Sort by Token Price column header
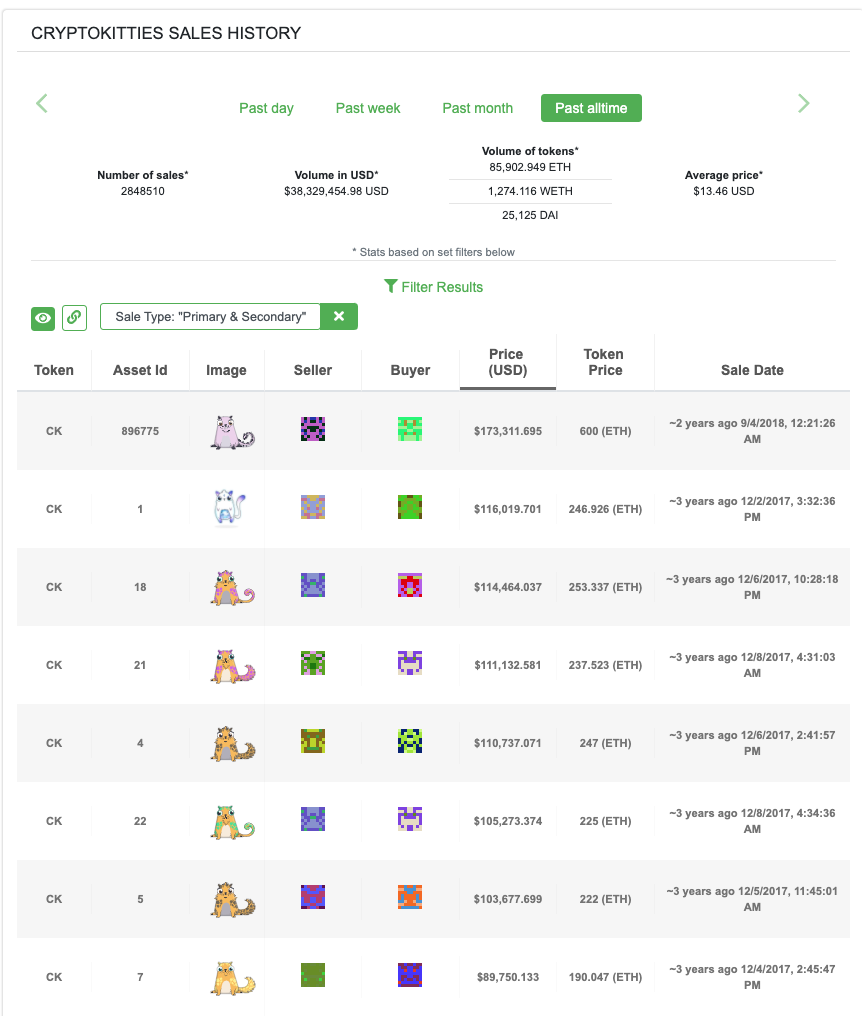This screenshot has width=862, height=1016. point(605,362)
